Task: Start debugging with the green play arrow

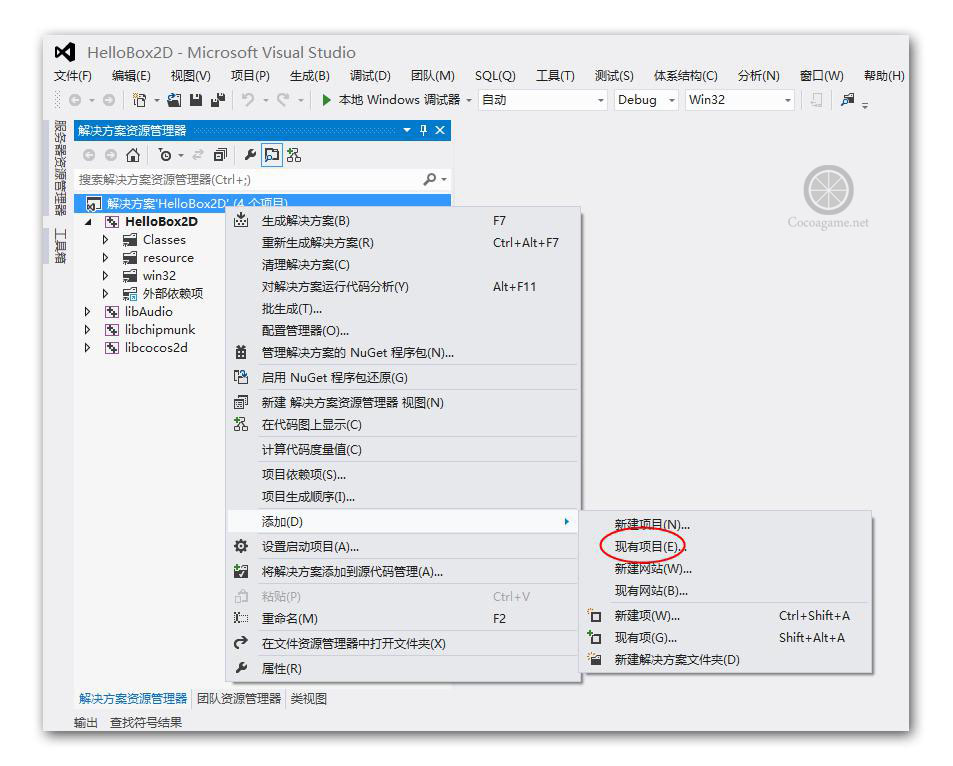Action: (x=326, y=100)
